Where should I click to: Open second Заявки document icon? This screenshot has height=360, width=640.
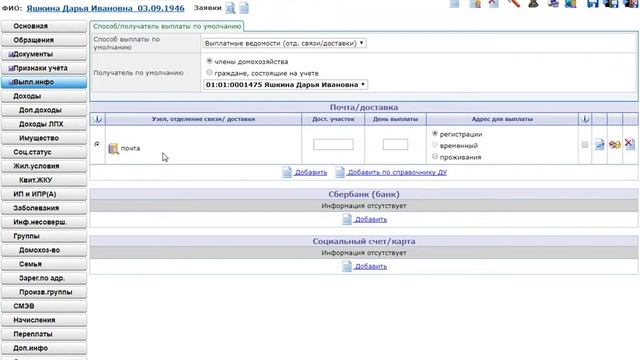pos(244,8)
